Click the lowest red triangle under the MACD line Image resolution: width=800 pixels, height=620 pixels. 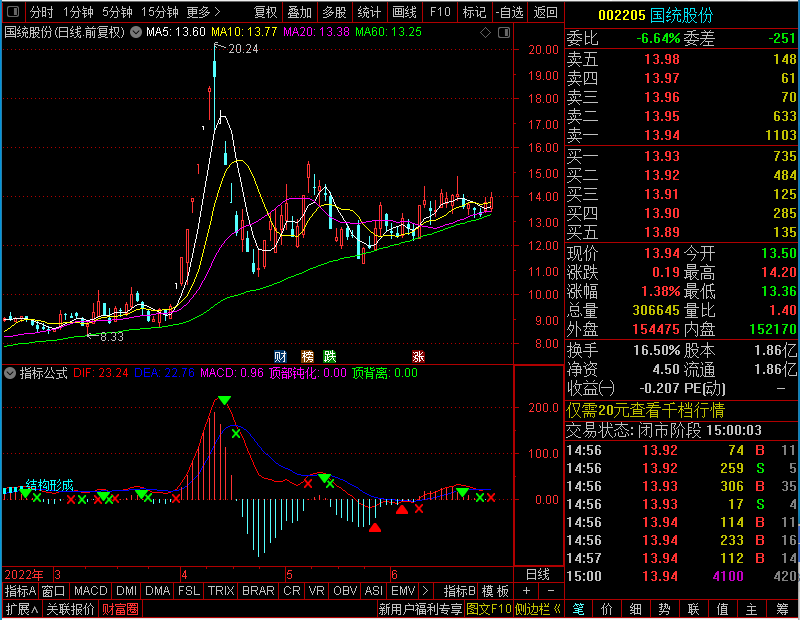click(x=375, y=528)
